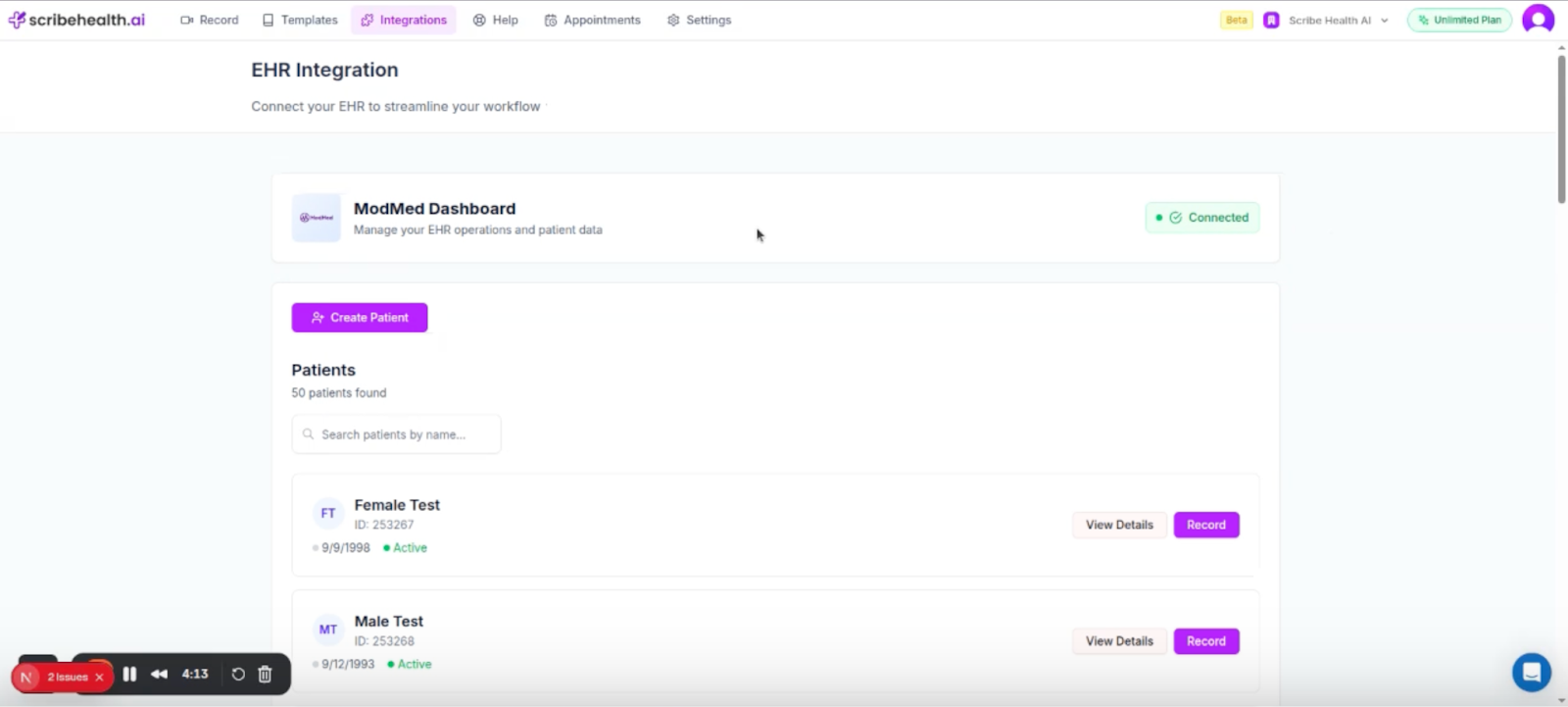Image resolution: width=1568 pixels, height=707 pixels.
Task: Delete the recording with the trash icon
Action: [265, 674]
